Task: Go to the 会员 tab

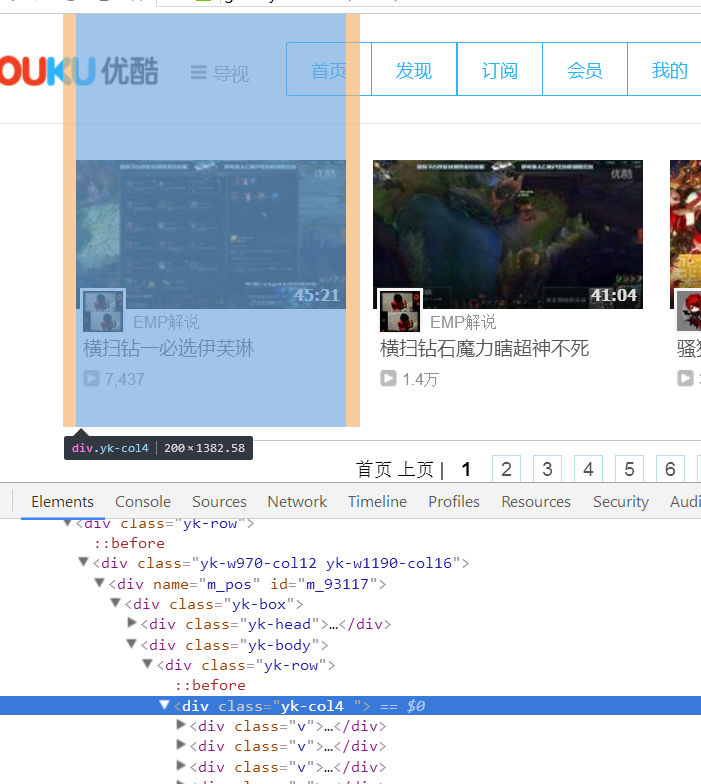Action: [584, 70]
